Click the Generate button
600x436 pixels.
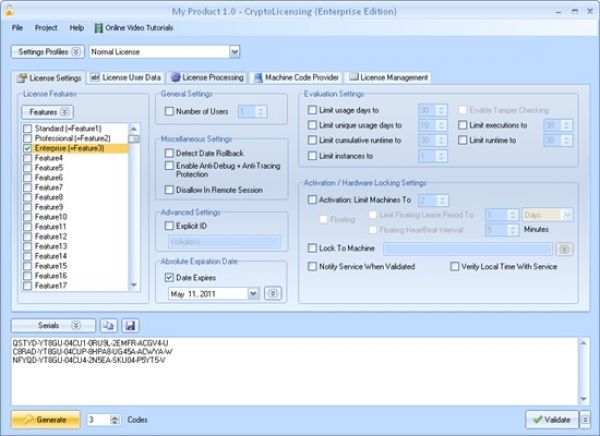(46, 420)
